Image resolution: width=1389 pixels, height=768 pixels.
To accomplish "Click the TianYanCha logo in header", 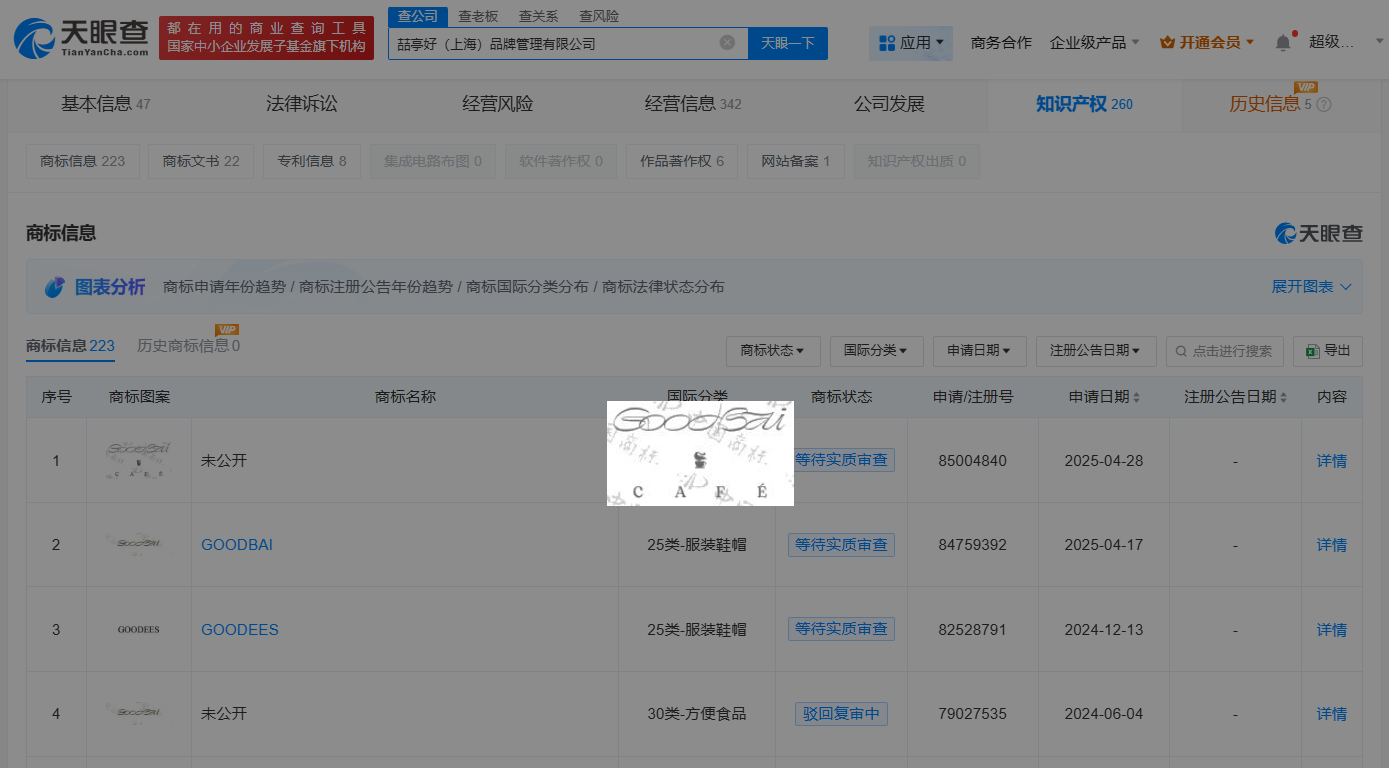I will pos(79,38).
